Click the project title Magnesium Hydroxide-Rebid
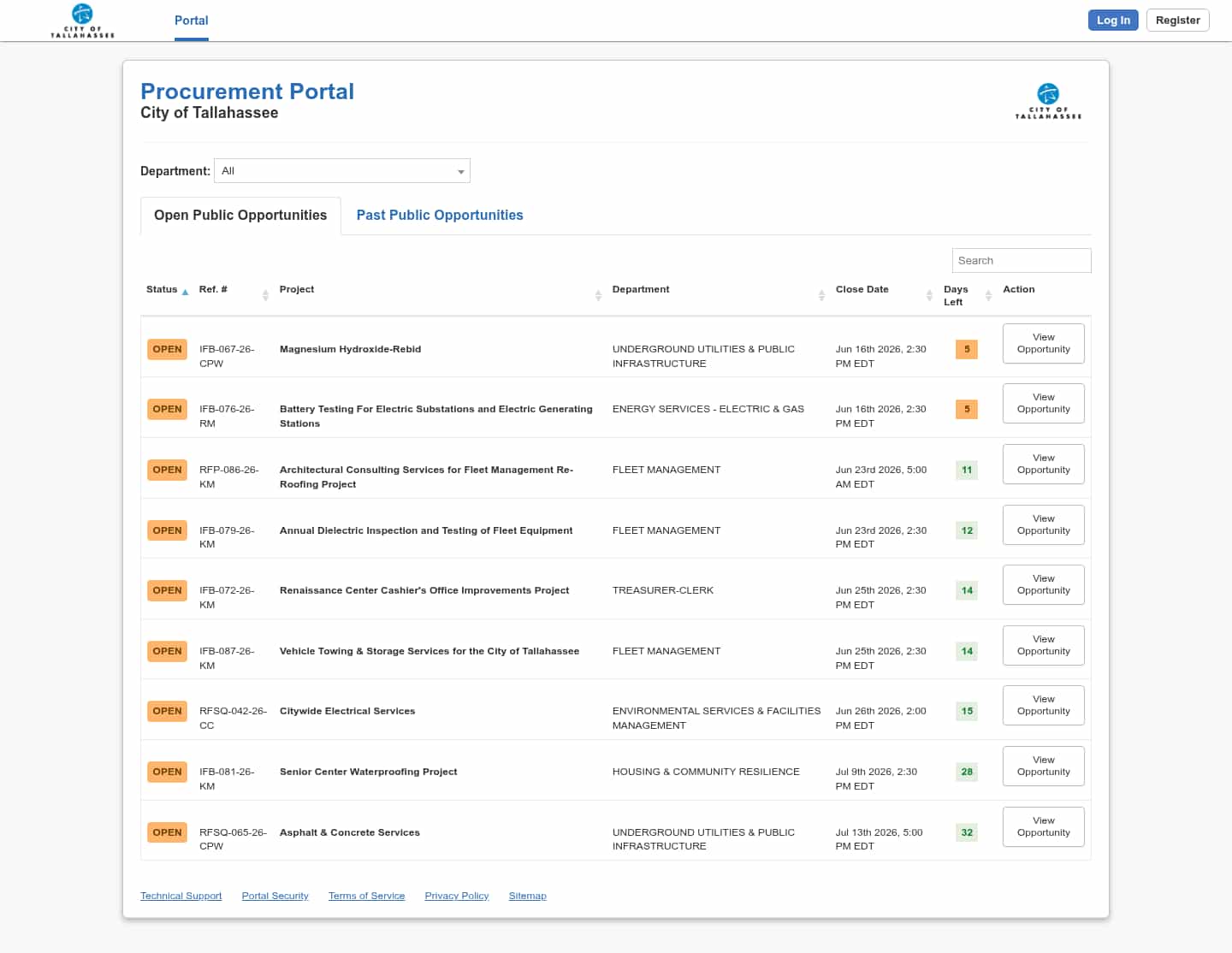The image size is (1232, 953). (350, 349)
